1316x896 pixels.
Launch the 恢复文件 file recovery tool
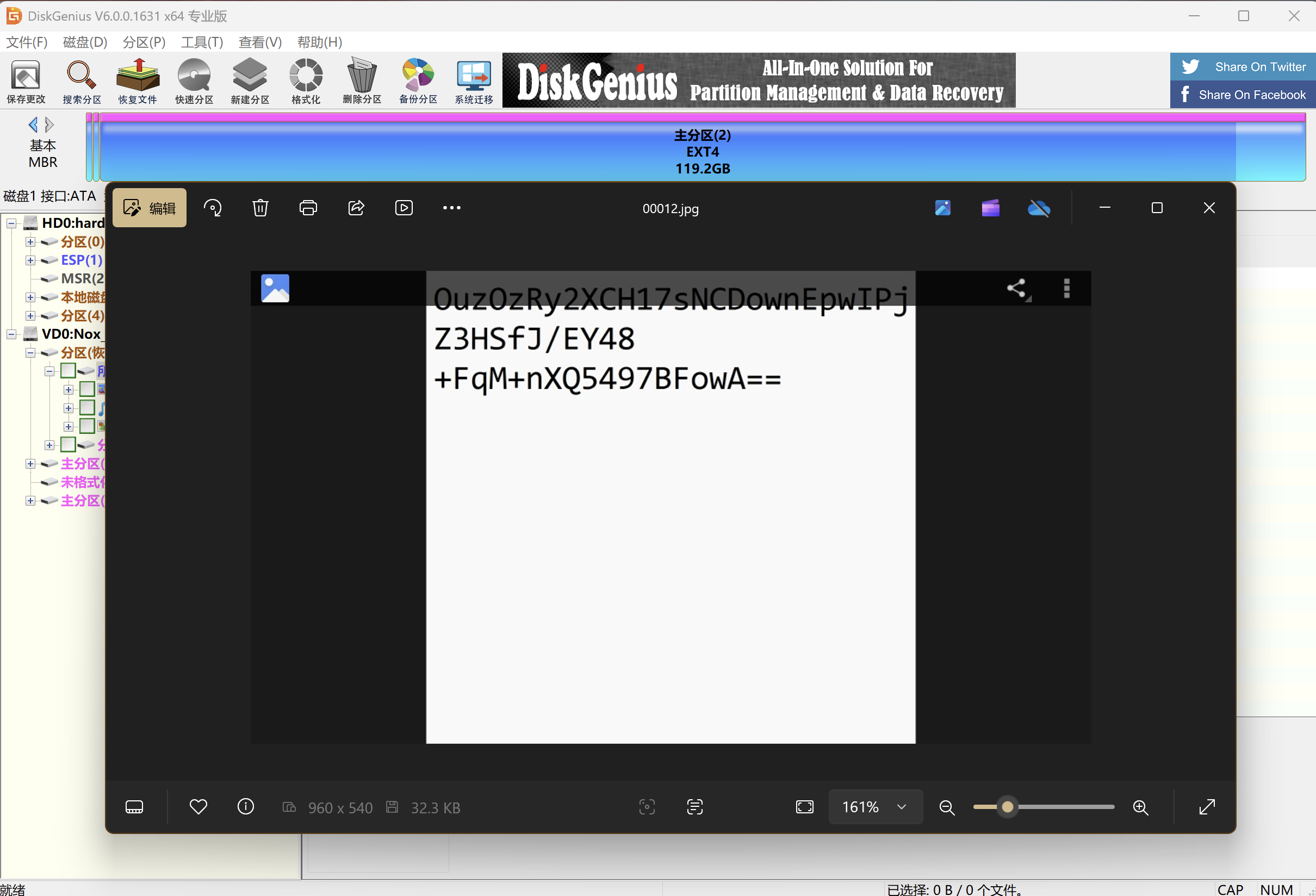tap(138, 82)
